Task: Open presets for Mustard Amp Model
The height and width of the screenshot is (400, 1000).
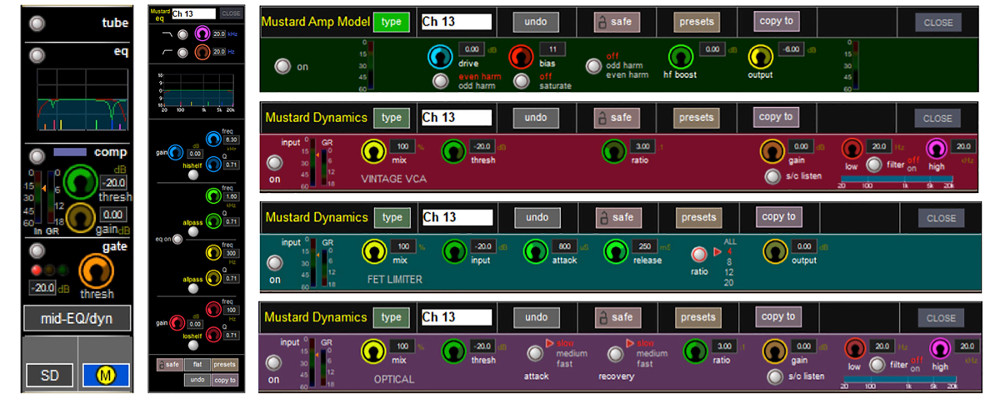Action: [x=696, y=22]
